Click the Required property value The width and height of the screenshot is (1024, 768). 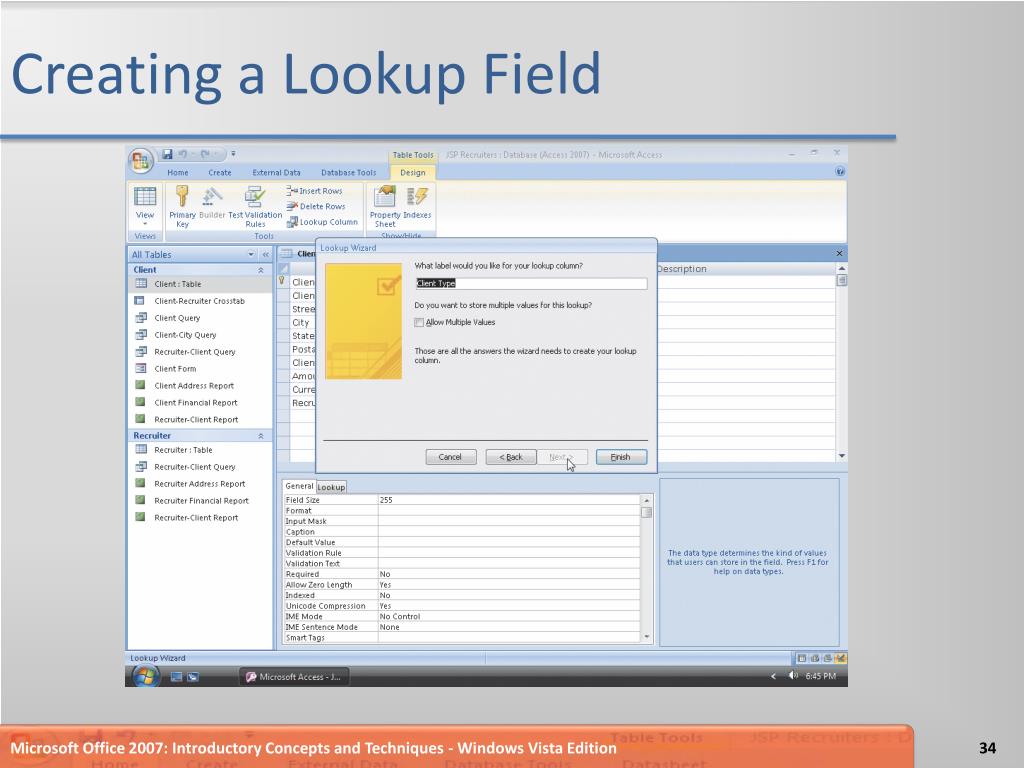pos(509,575)
